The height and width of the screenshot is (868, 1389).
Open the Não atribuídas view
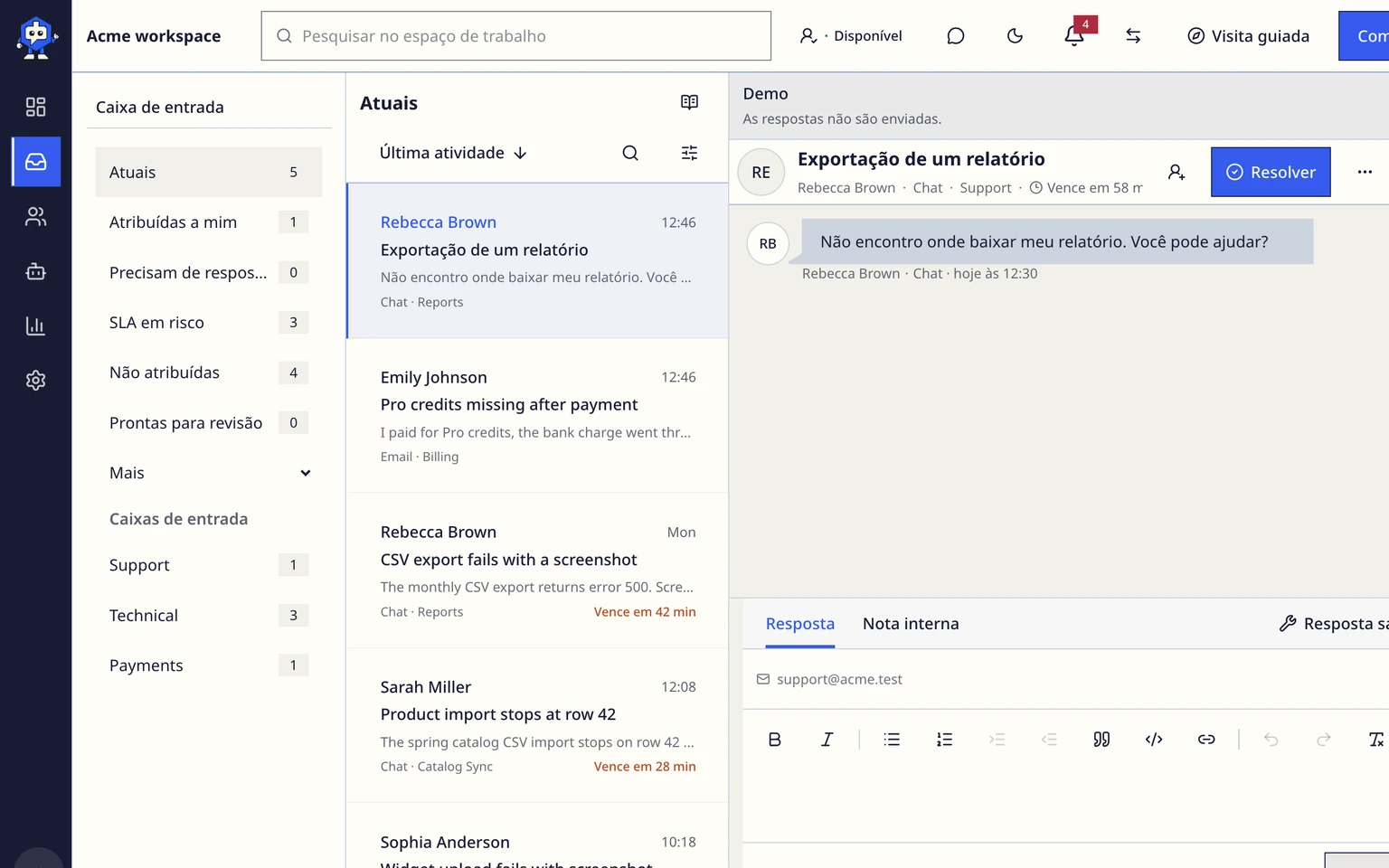point(209,373)
